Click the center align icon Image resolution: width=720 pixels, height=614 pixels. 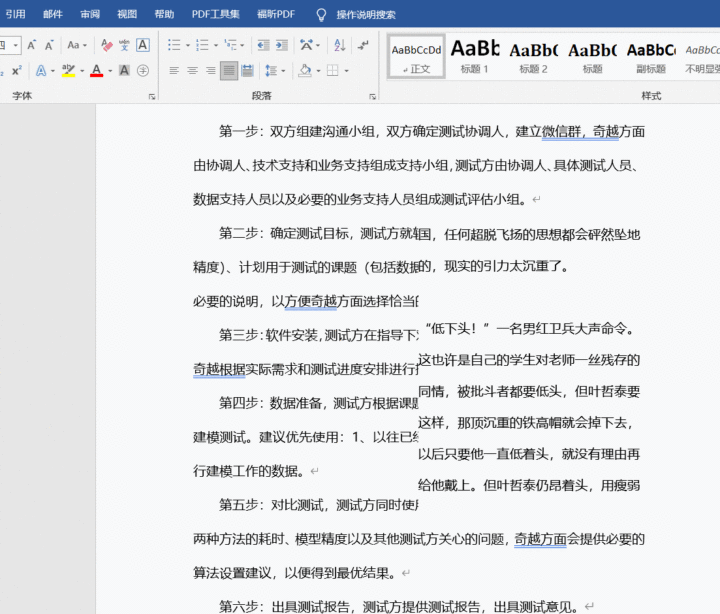(192, 70)
